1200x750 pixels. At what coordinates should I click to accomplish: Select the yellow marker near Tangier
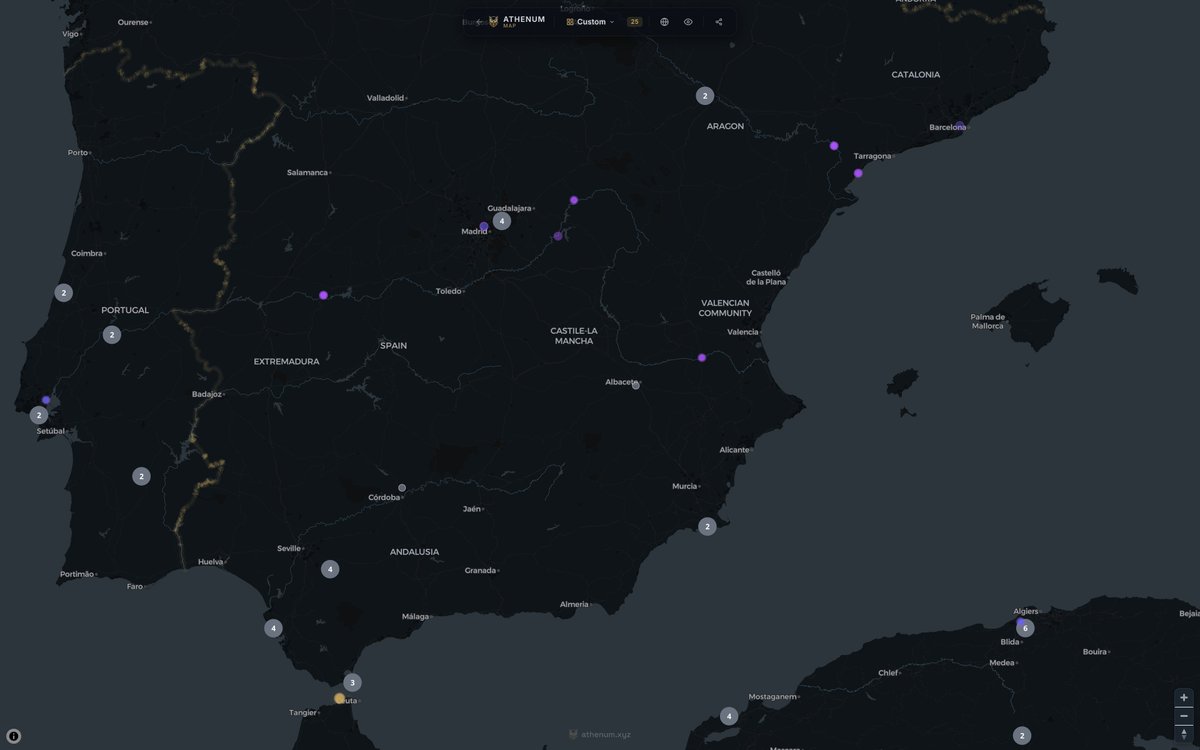tap(339, 698)
